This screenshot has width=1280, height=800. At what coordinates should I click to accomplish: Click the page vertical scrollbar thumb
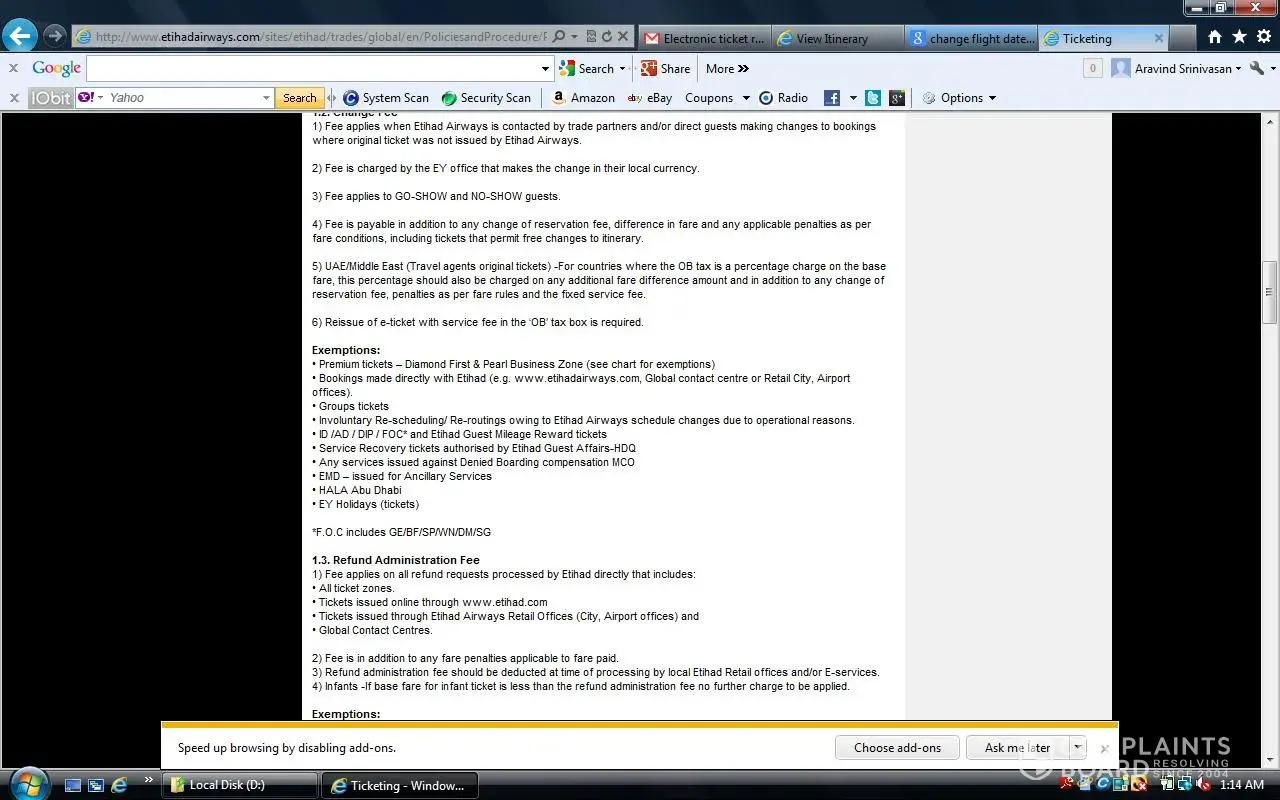(1270, 292)
